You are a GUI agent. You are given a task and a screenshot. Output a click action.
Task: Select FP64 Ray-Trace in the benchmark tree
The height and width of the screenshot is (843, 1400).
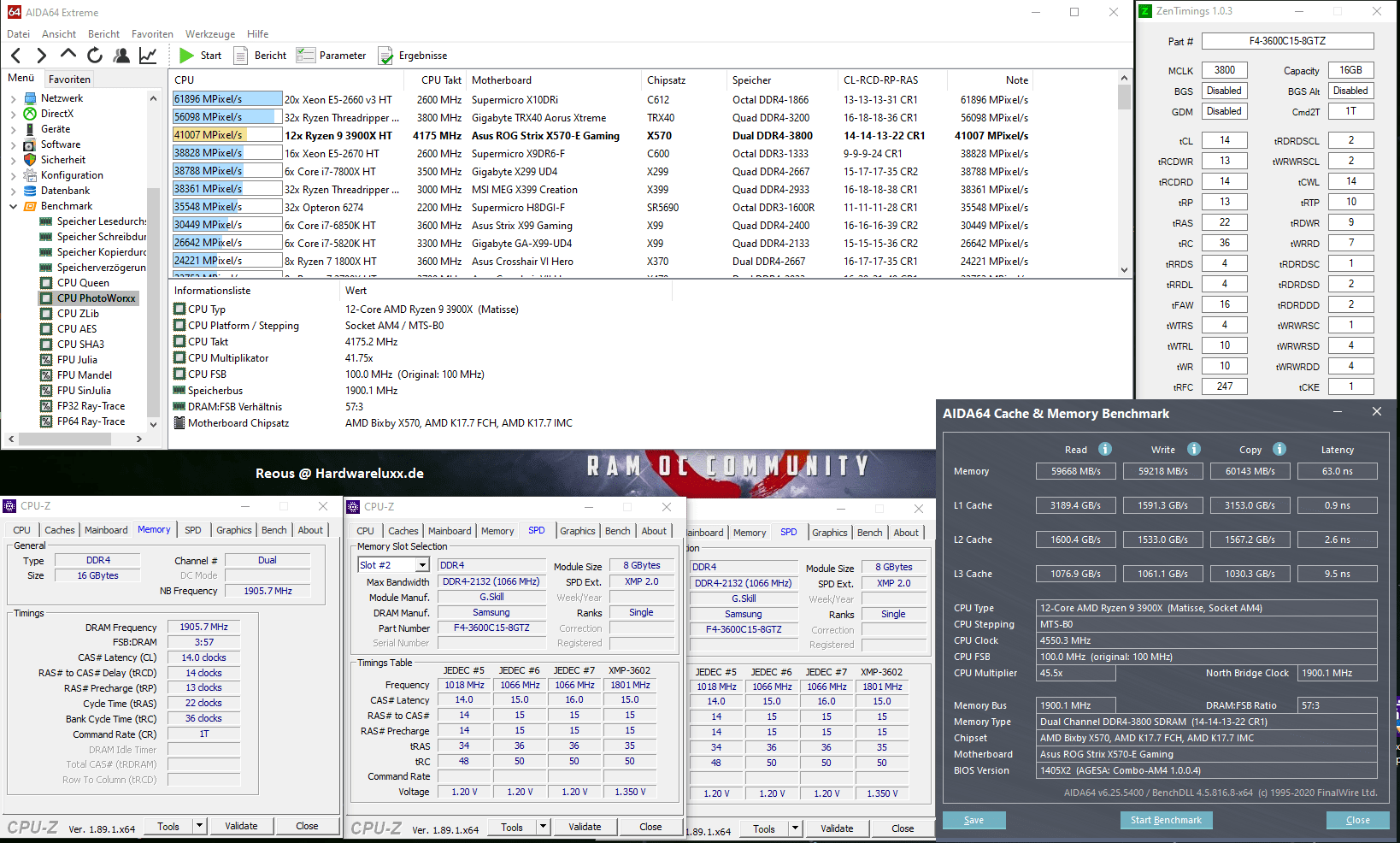click(91, 421)
